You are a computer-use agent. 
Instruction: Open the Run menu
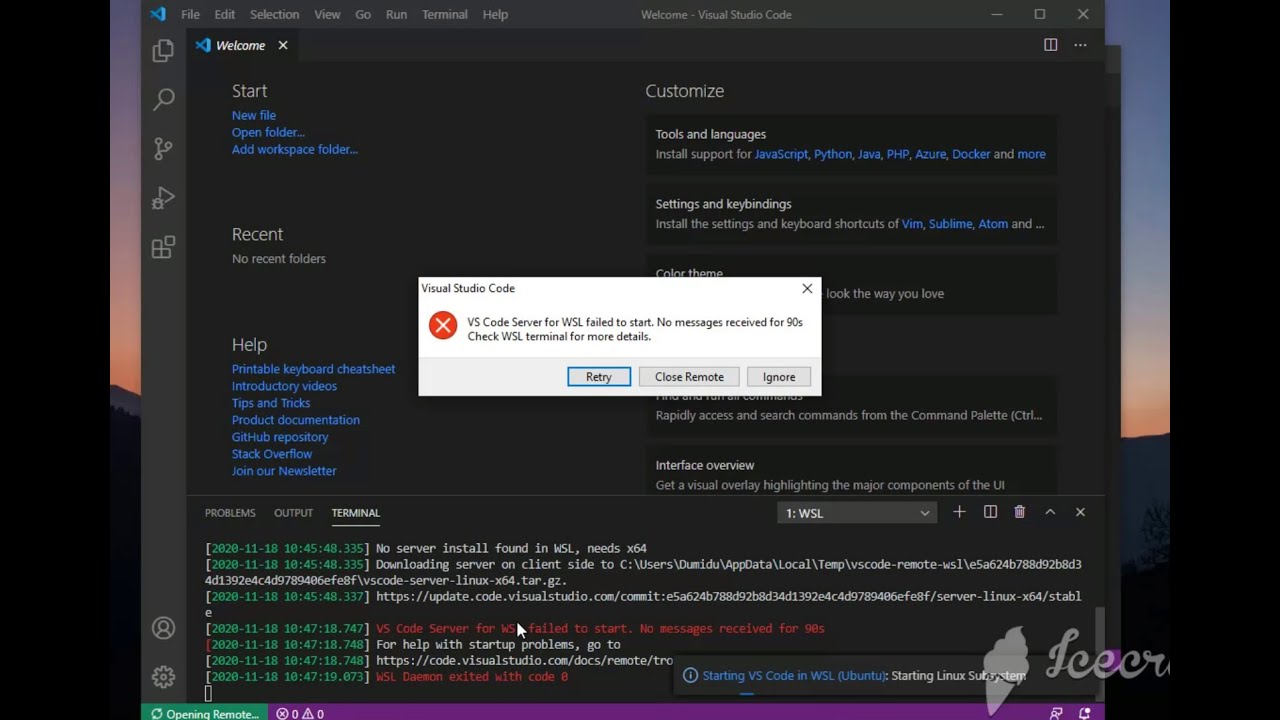pos(396,14)
